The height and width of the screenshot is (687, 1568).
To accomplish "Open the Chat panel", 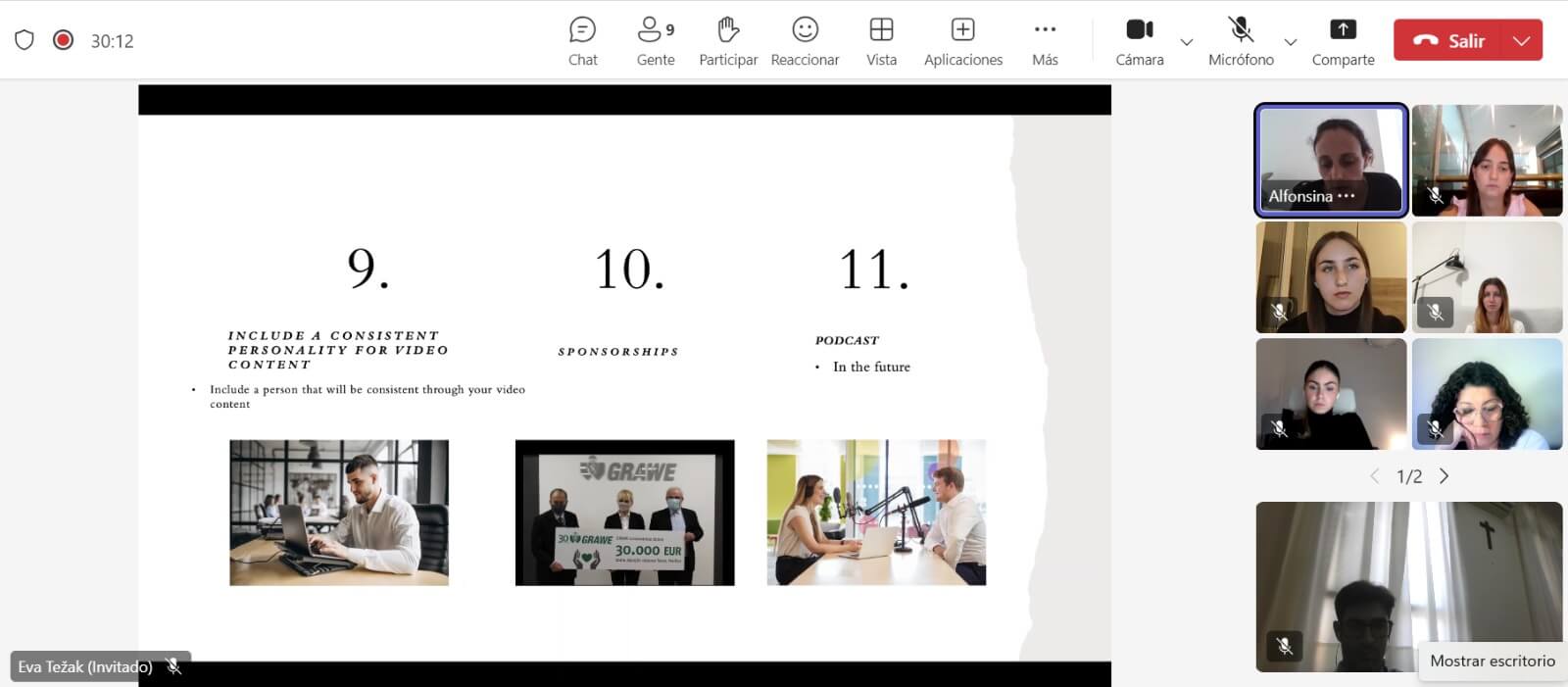I will tap(582, 41).
